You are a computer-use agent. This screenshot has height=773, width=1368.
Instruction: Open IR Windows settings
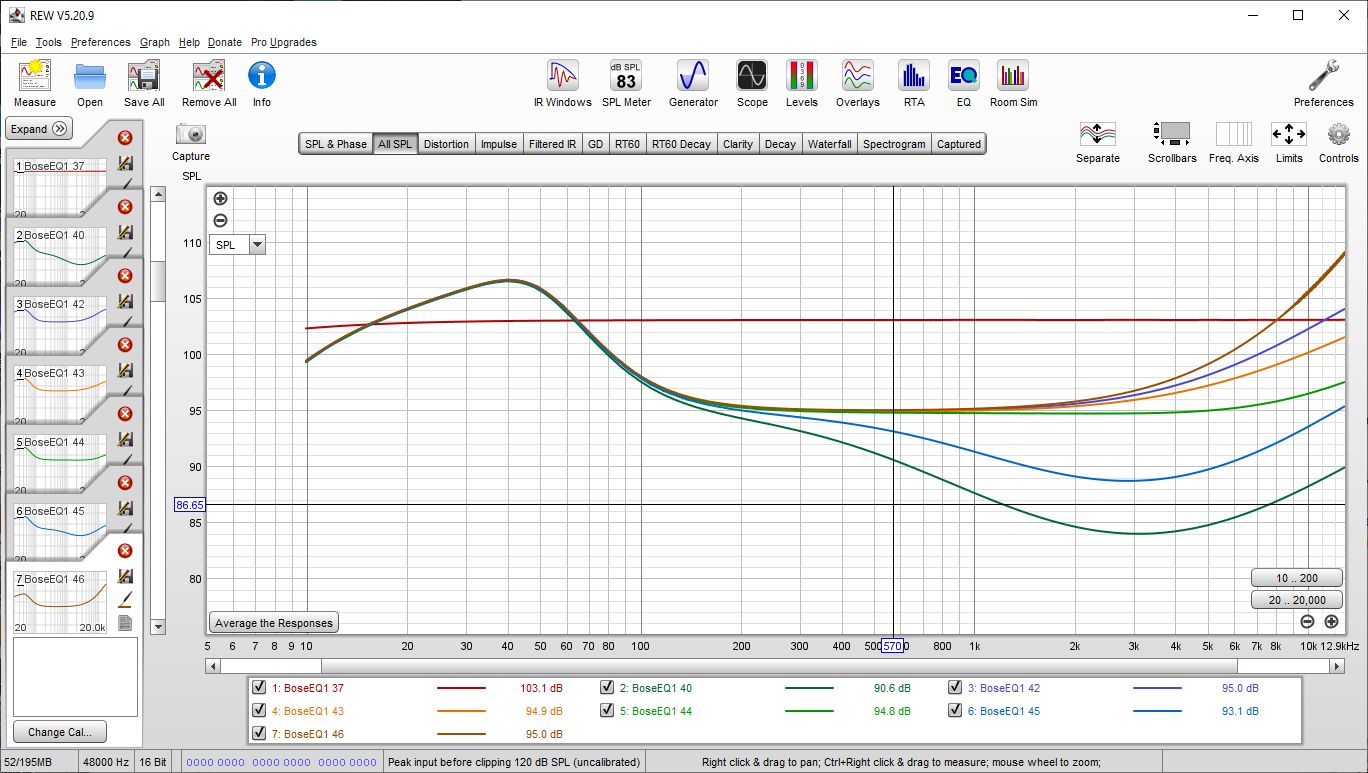tap(563, 76)
